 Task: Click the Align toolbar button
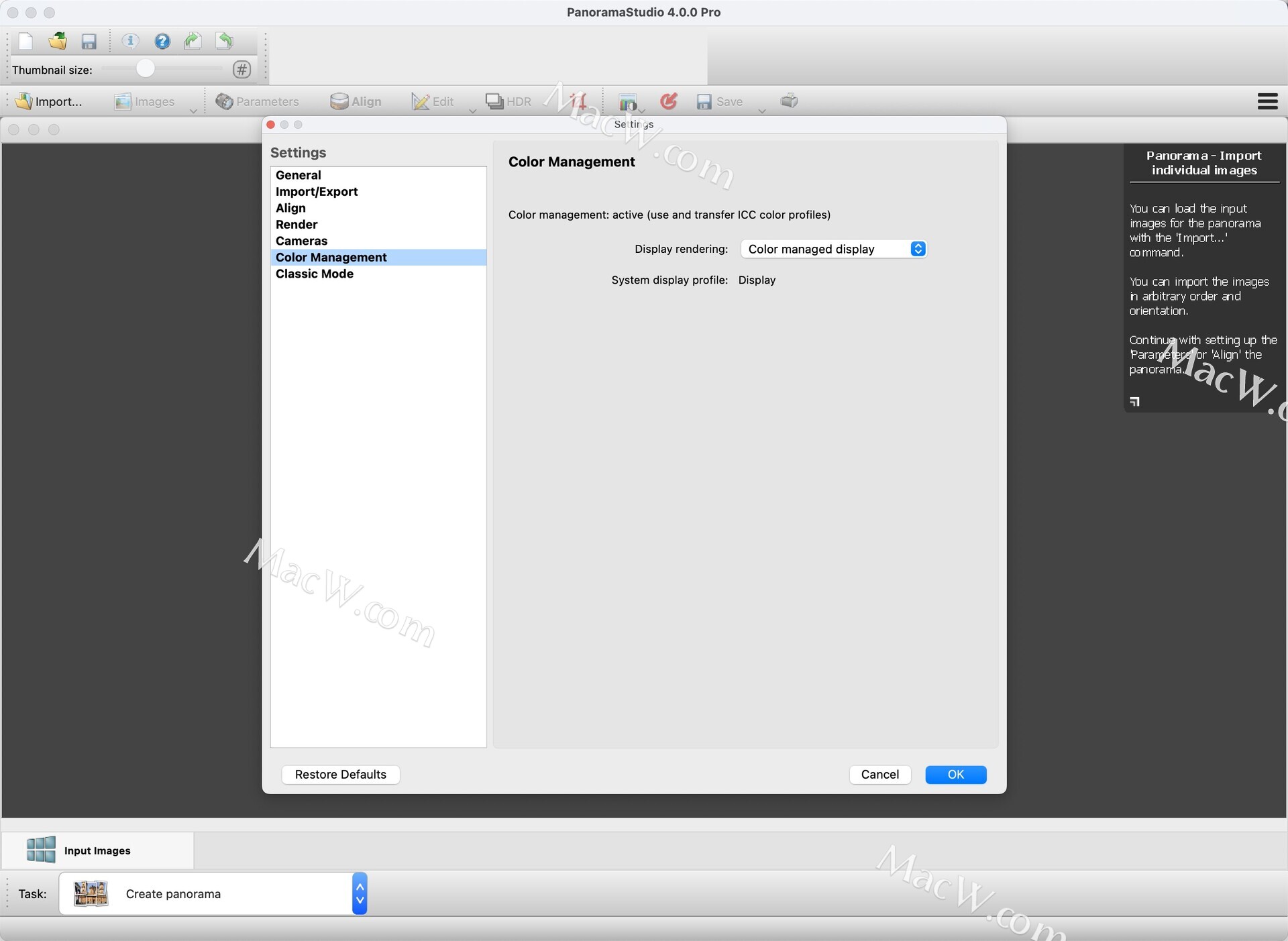point(356,101)
